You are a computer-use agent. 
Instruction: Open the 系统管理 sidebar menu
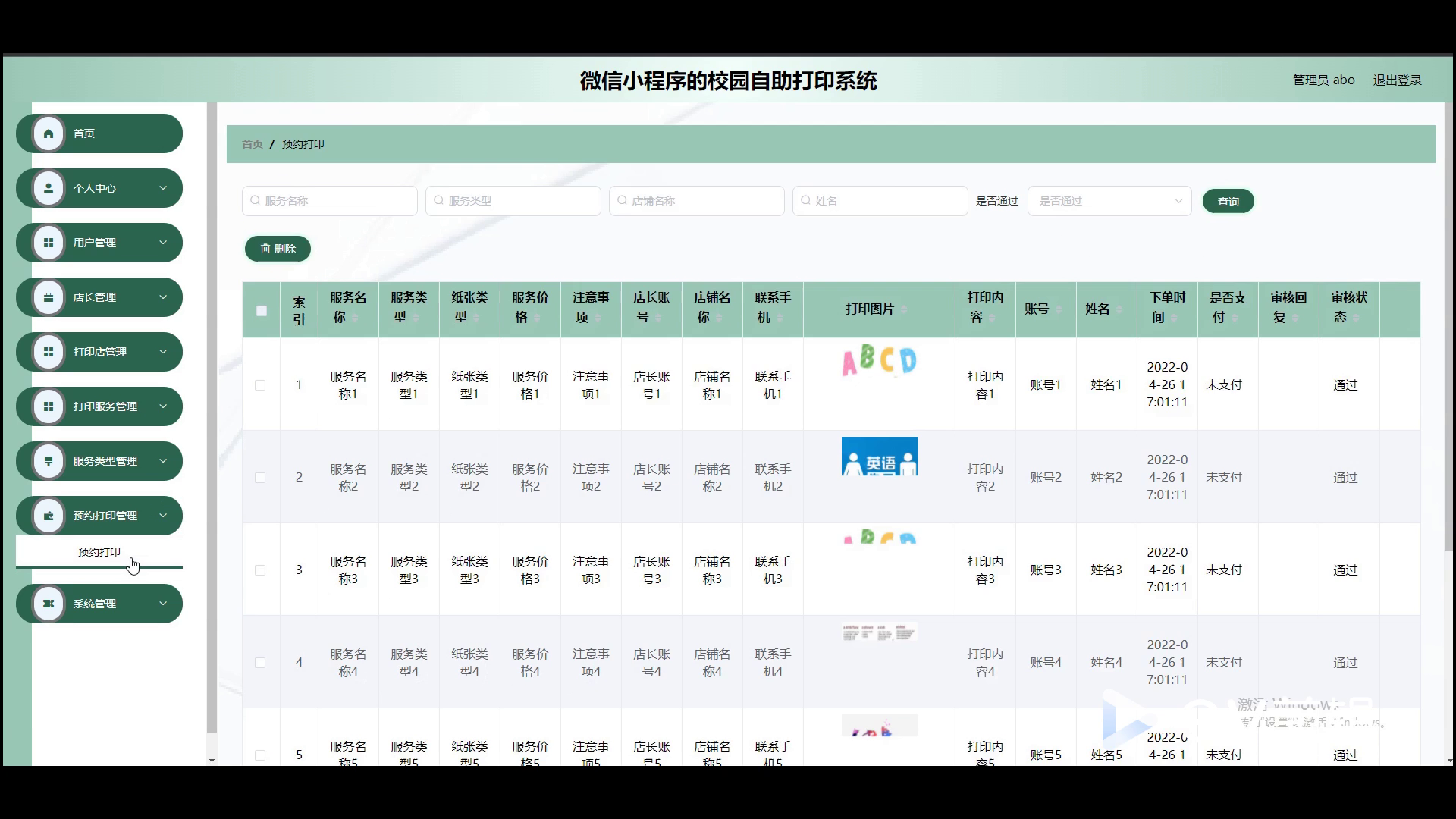click(99, 604)
